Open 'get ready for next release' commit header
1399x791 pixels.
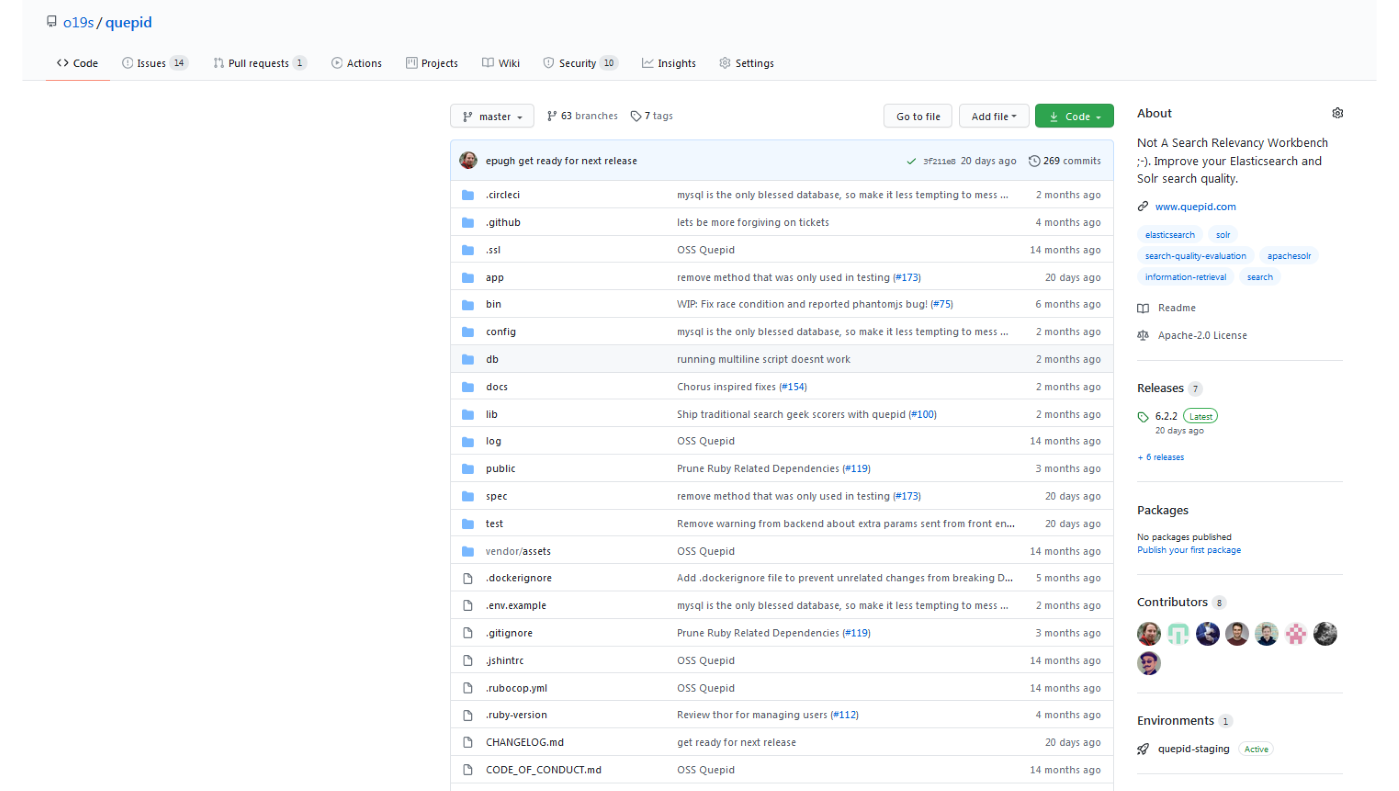click(577, 161)
